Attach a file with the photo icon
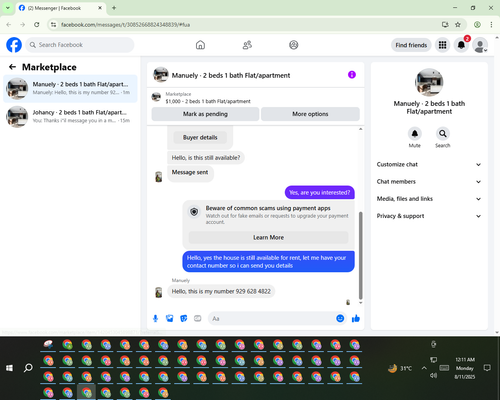The width and height of the screenshot is (500, 400). 170,319
